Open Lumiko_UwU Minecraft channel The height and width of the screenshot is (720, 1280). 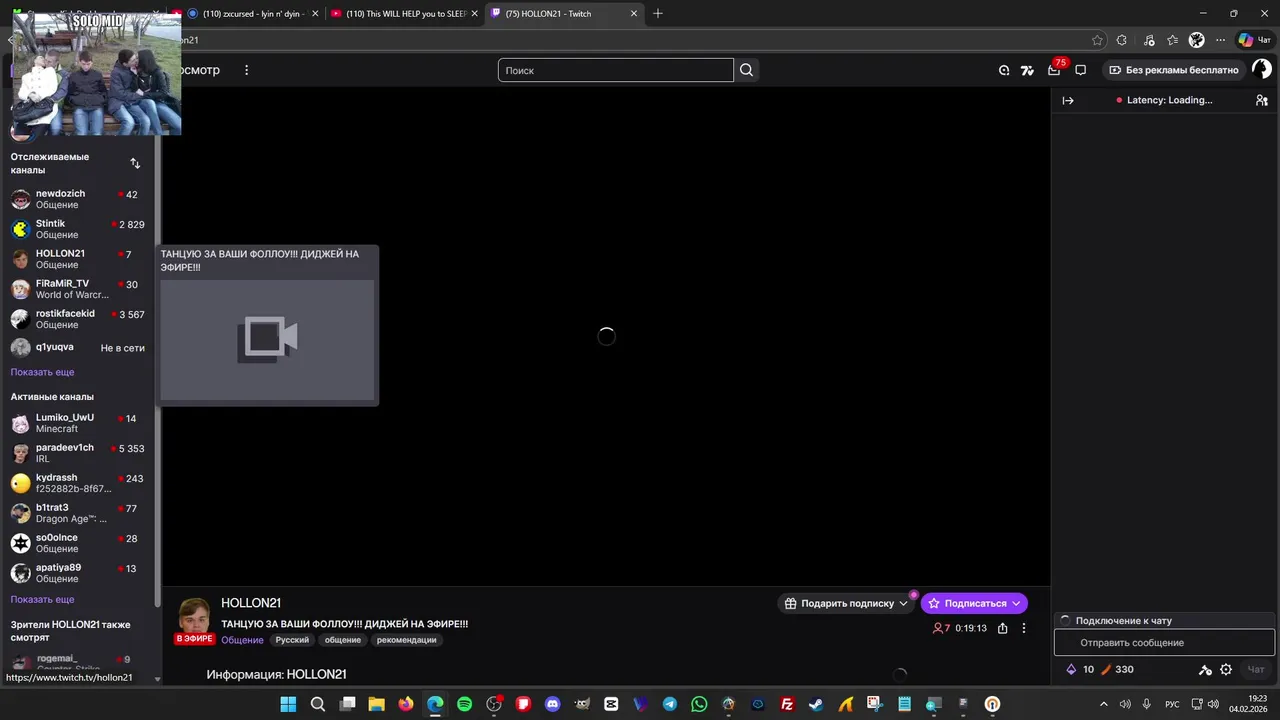78,423
